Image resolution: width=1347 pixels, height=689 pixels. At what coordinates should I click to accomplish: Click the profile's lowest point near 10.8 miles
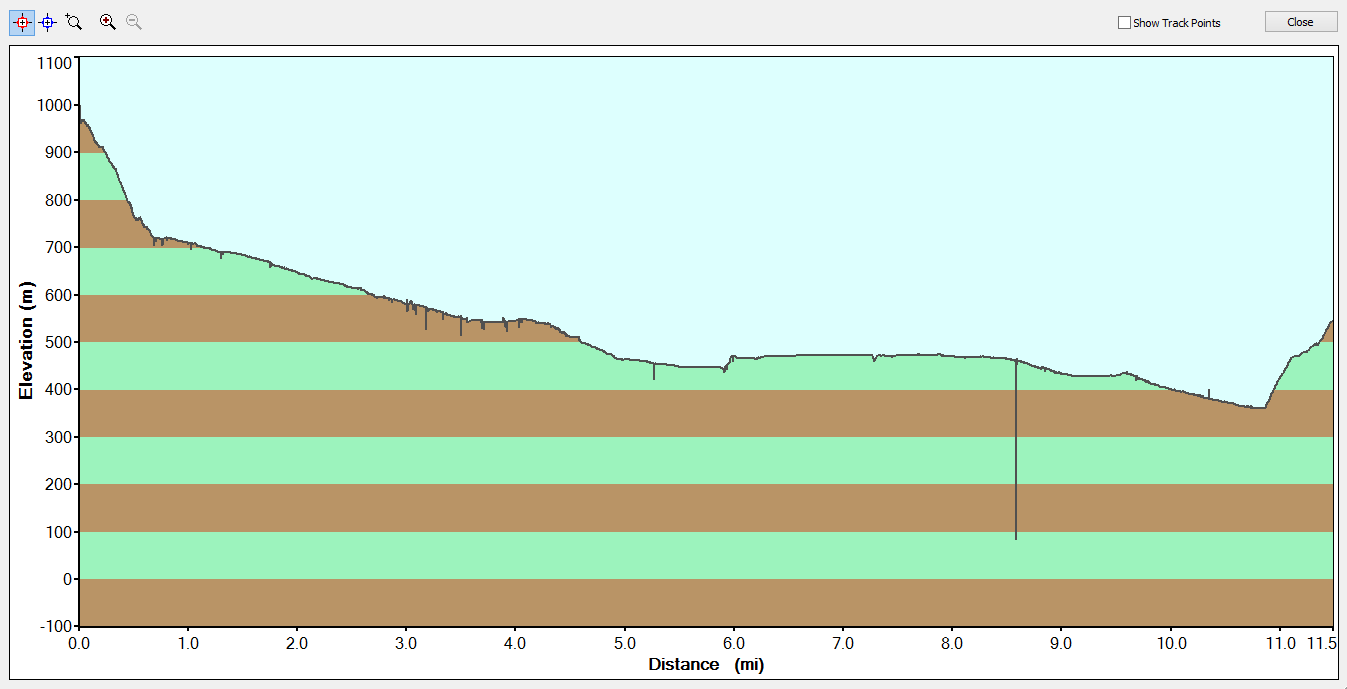[1258, 407]
